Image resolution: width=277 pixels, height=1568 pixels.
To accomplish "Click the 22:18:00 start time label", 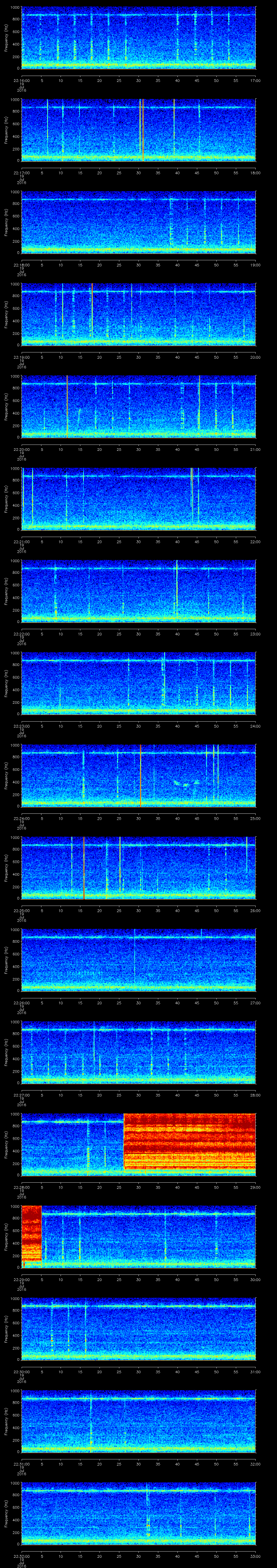I will (x=21, y=265).
